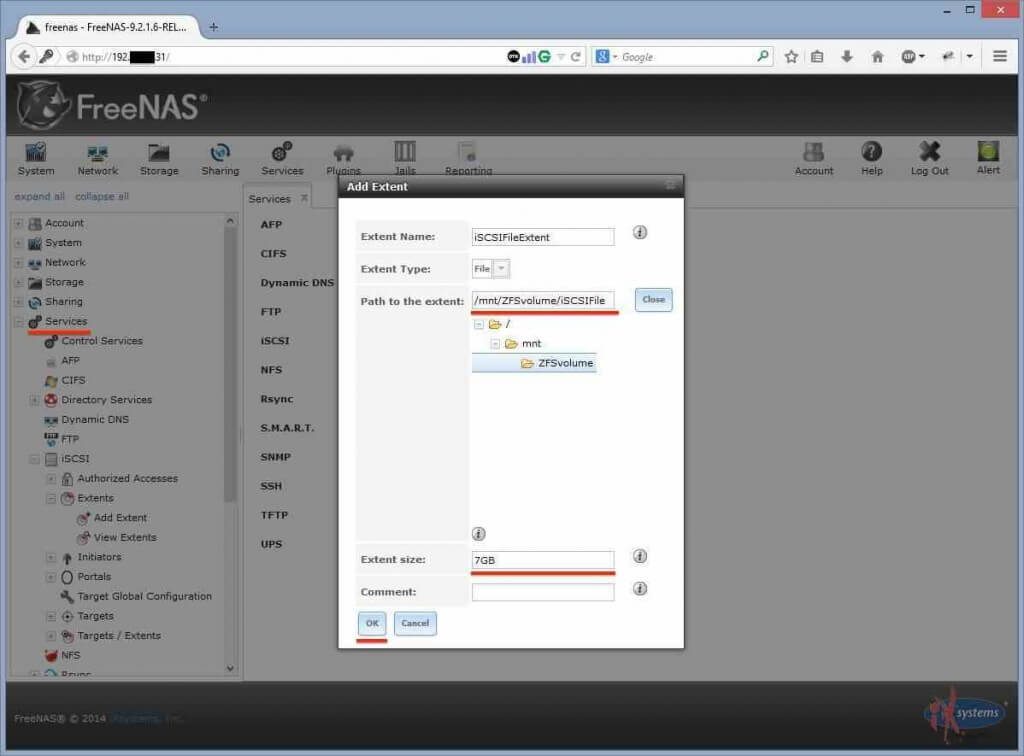Click info icon beside Comment field

point(640,589)
